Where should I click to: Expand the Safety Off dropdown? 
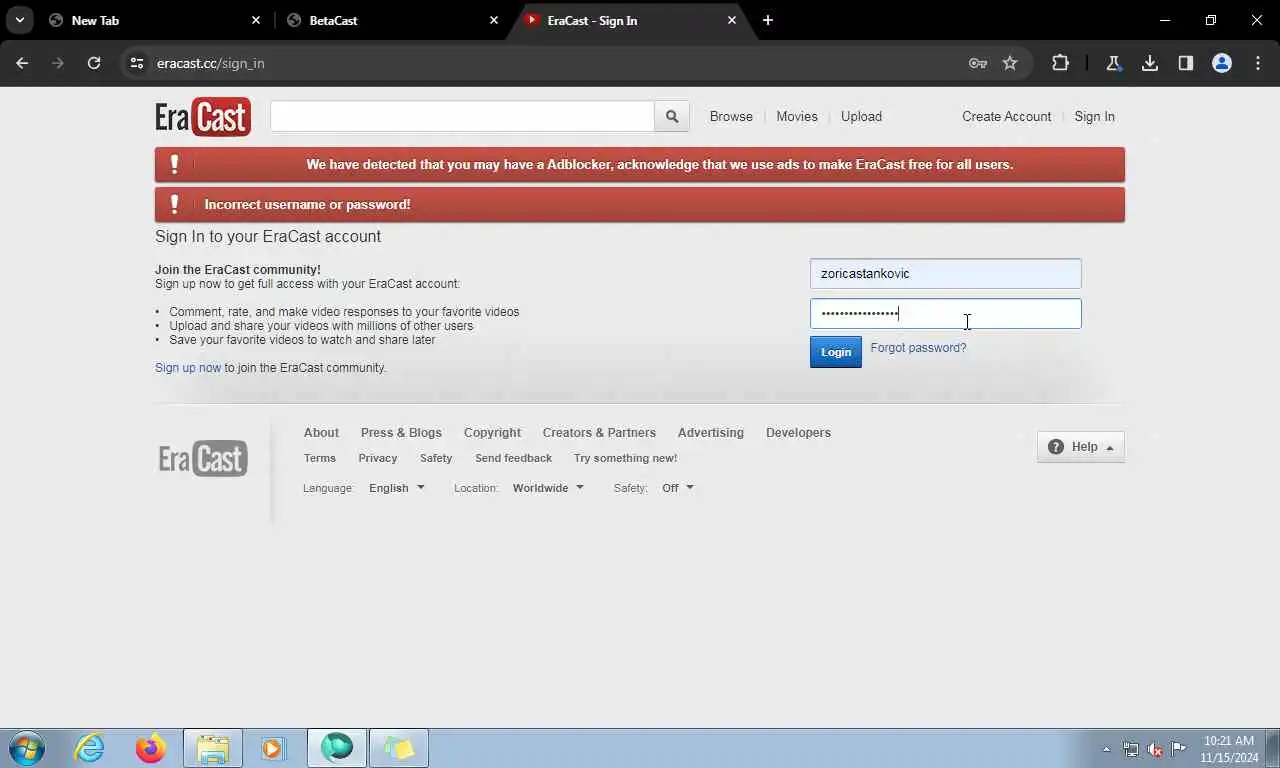click(x=677, y=488)
